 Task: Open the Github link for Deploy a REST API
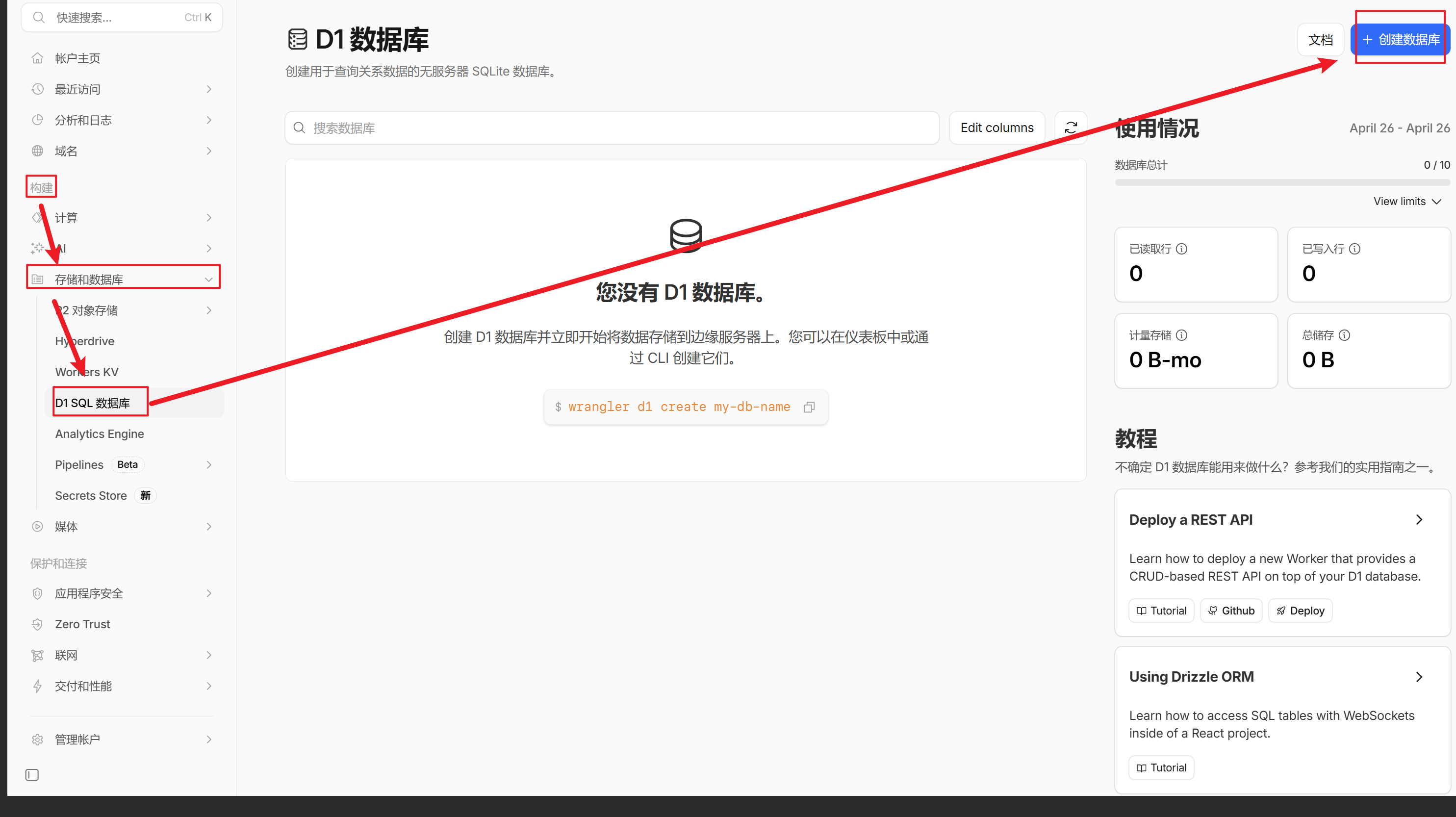pos(1231,611)
